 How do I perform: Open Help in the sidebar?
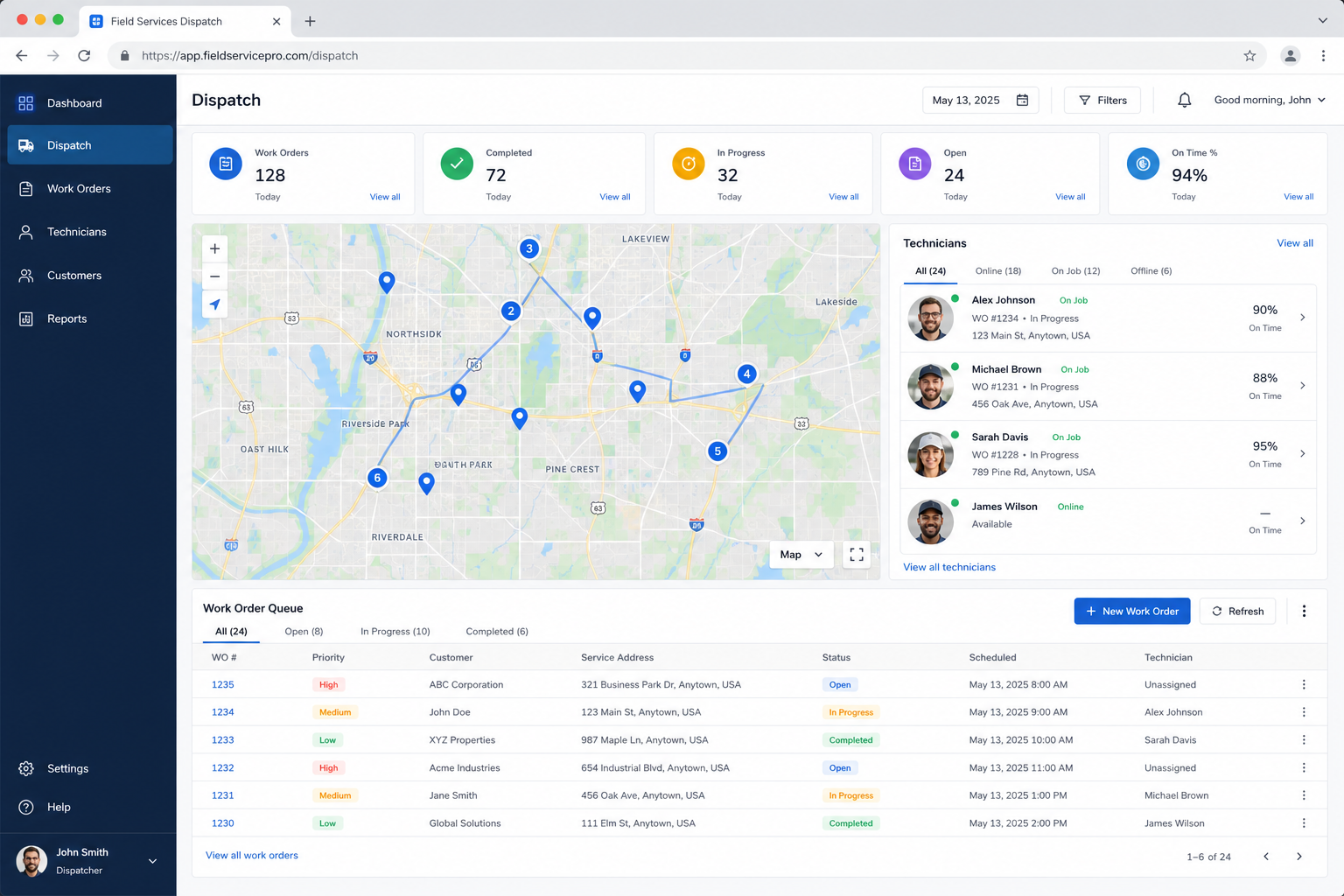pos(89,807)
